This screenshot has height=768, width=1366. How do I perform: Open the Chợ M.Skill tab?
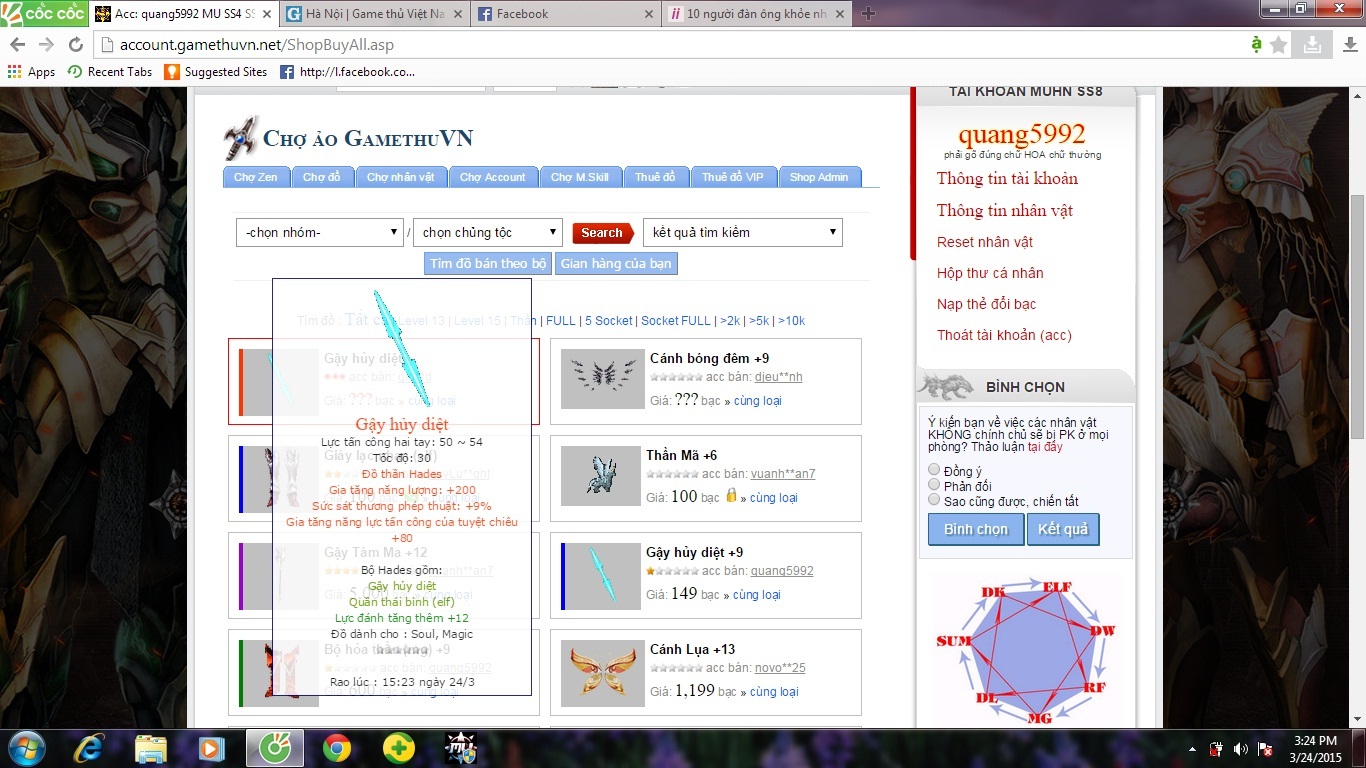(580, 177)
